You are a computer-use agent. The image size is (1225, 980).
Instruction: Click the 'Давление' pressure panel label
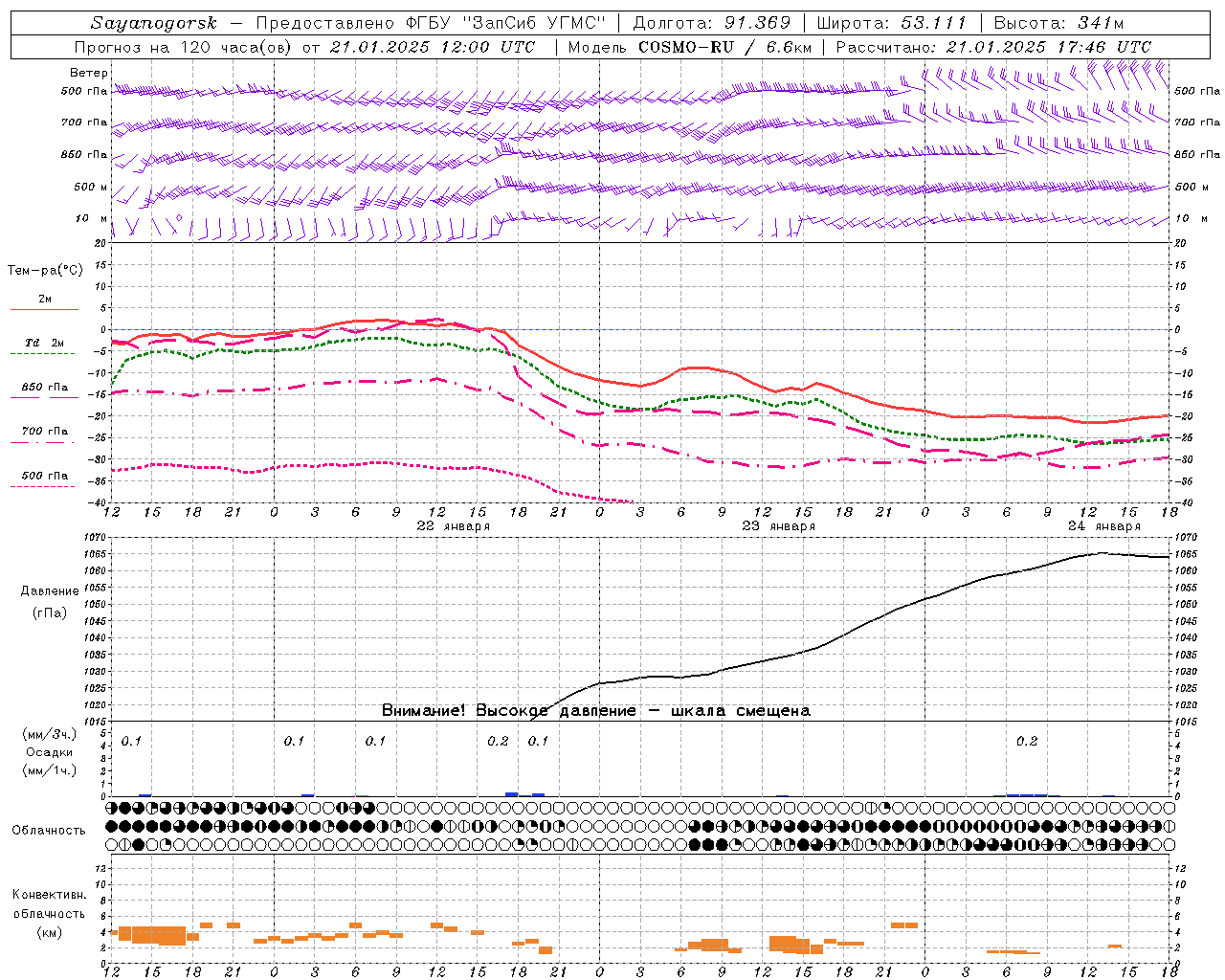point(50,591)
